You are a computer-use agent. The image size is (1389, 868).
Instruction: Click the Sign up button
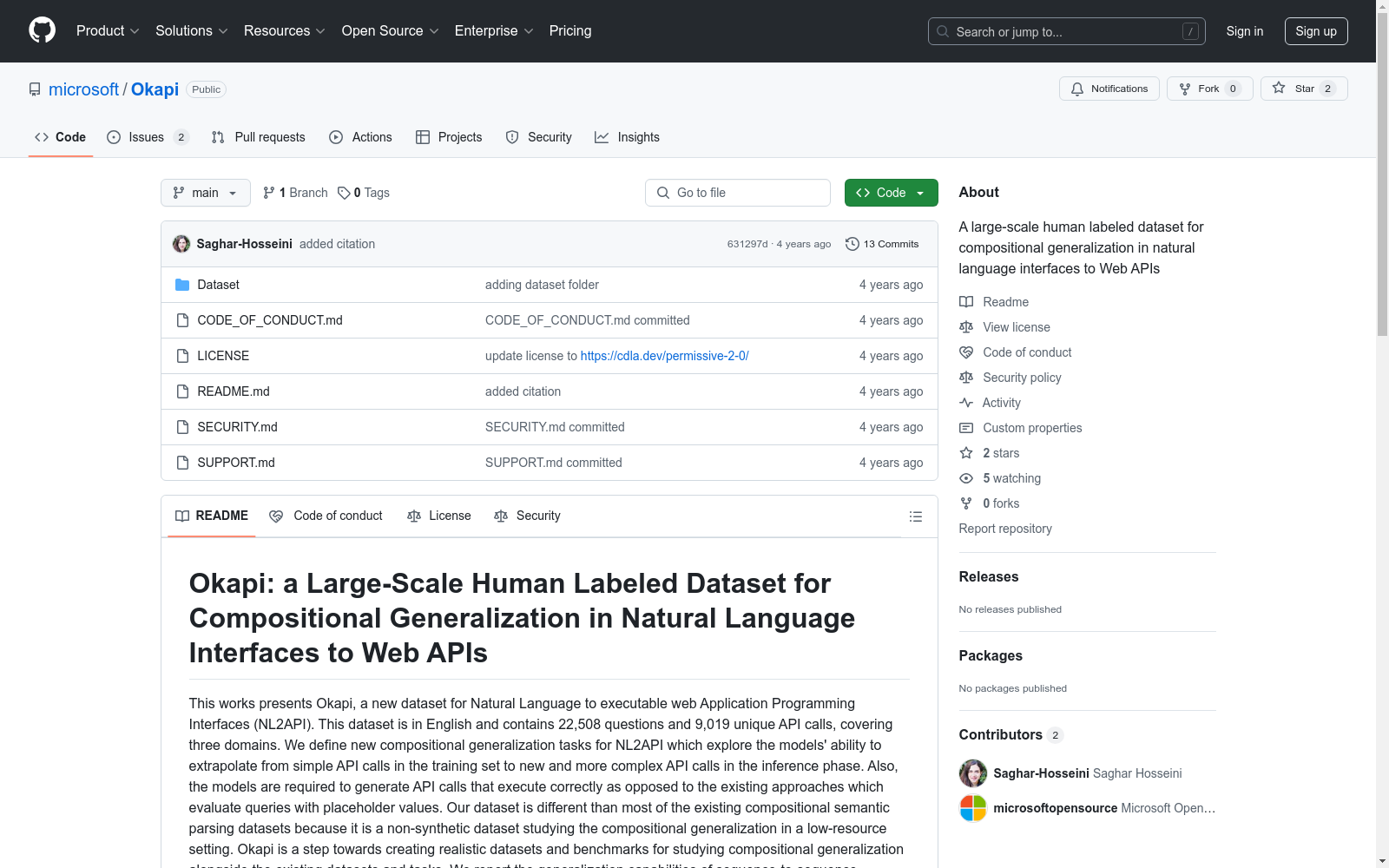click(x=1316, y=31)
